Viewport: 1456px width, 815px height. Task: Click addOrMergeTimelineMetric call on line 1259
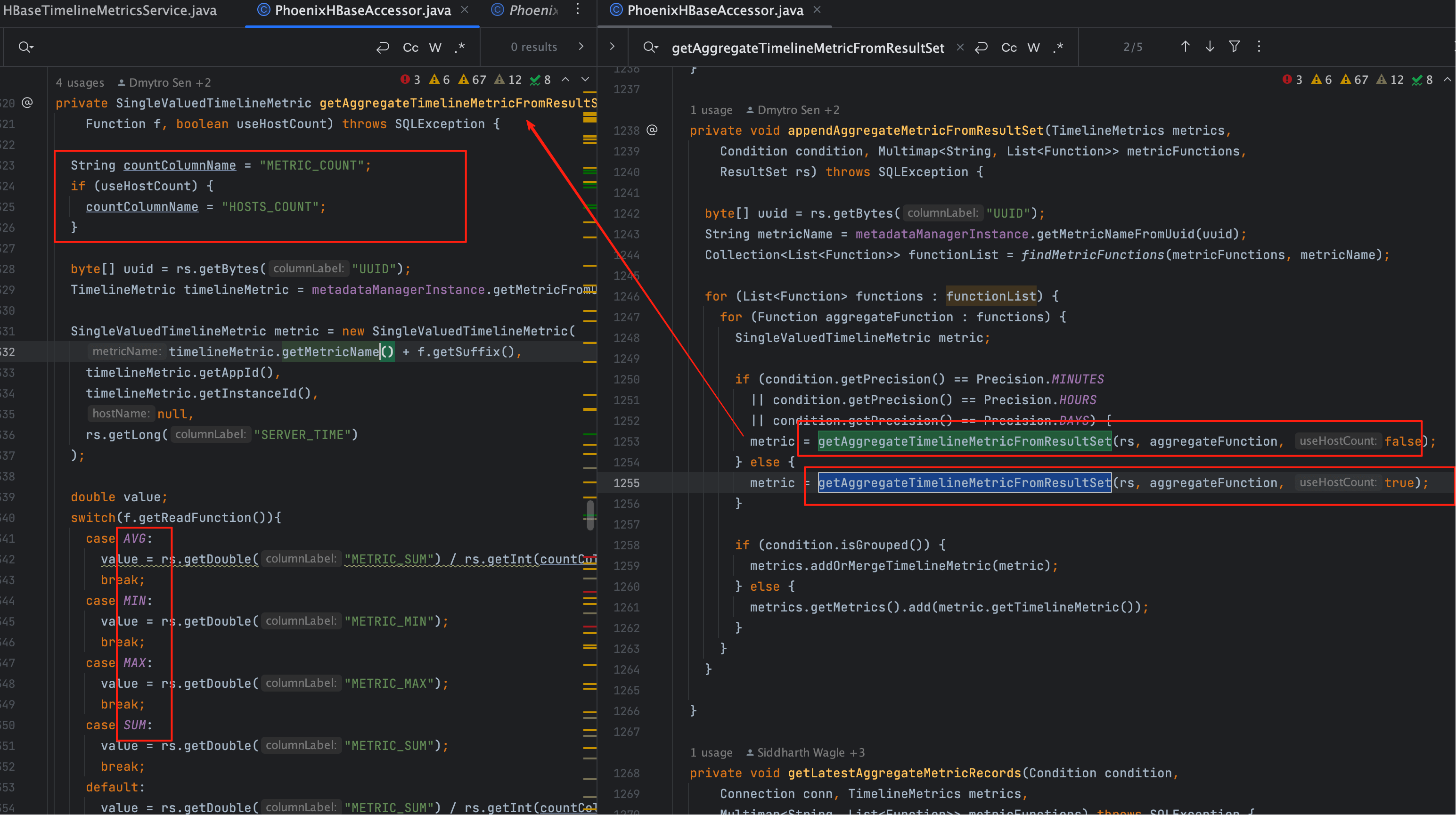click(x=900, y=566)
